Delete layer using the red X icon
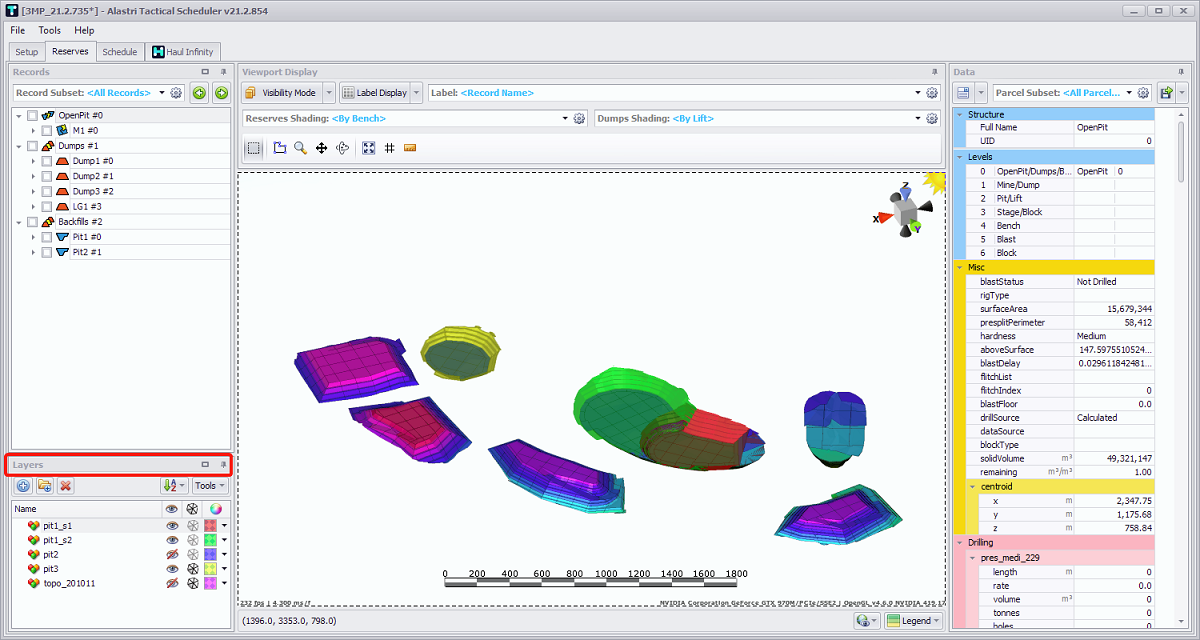The image size is (1200, 640). [66, 486]
